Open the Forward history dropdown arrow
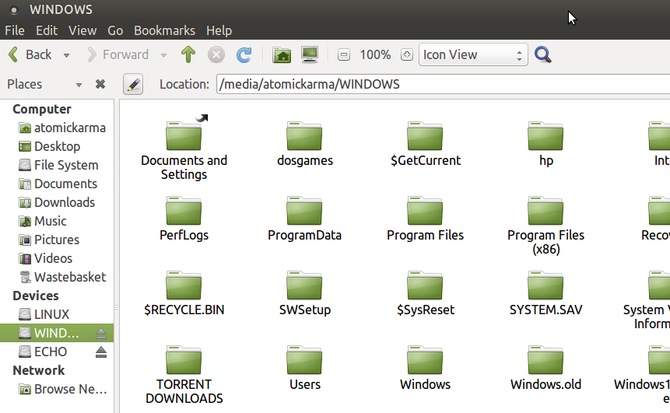The width and height of the screenshot is (670, 413). click(164, 55)
